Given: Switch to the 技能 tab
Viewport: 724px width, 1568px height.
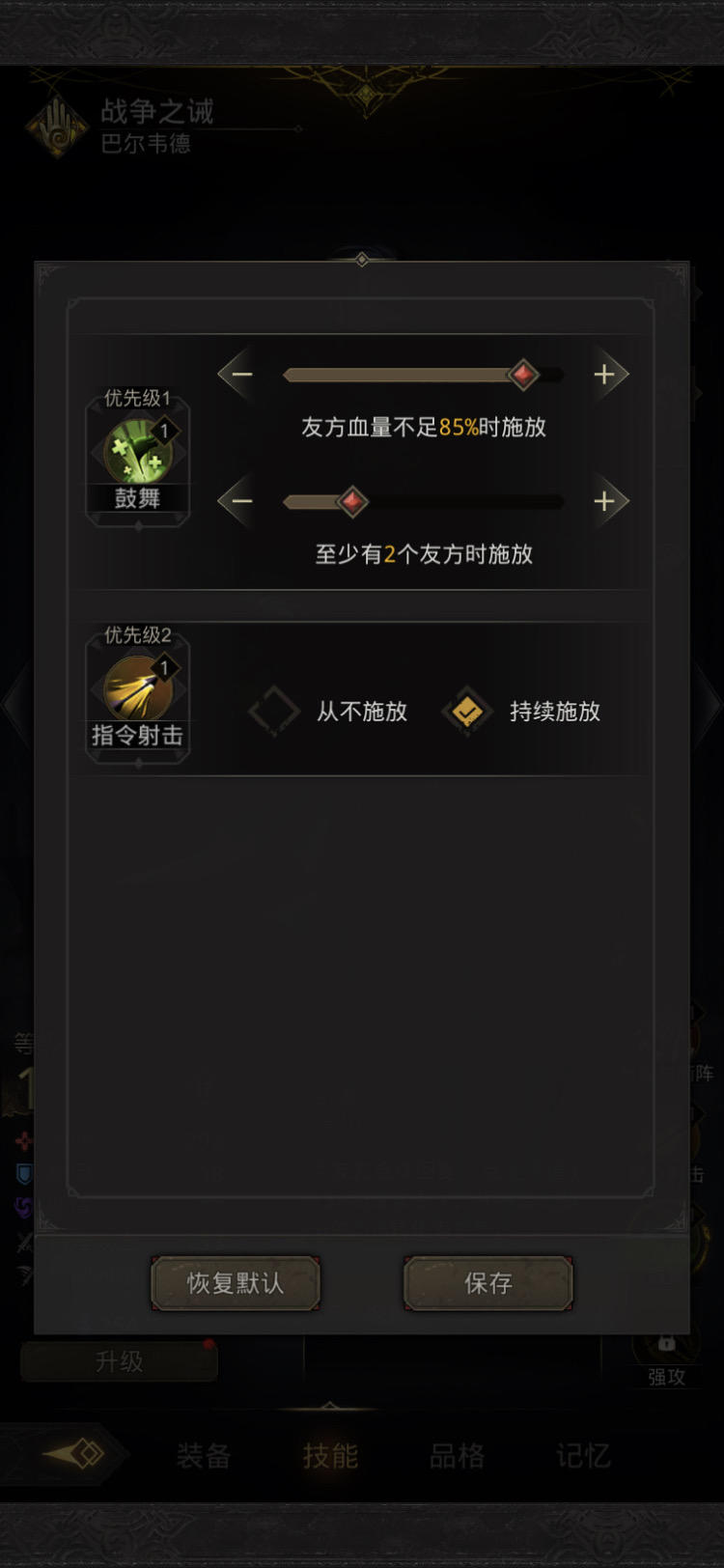Looking at the screenshot, I should click(330, 1456).
